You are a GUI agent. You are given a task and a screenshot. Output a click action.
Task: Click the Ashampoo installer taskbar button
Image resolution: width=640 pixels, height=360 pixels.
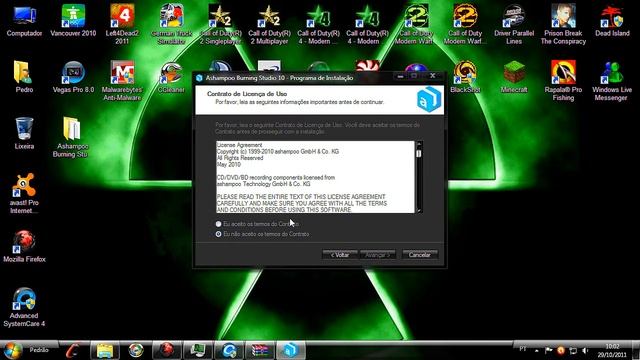pos(291,350)
